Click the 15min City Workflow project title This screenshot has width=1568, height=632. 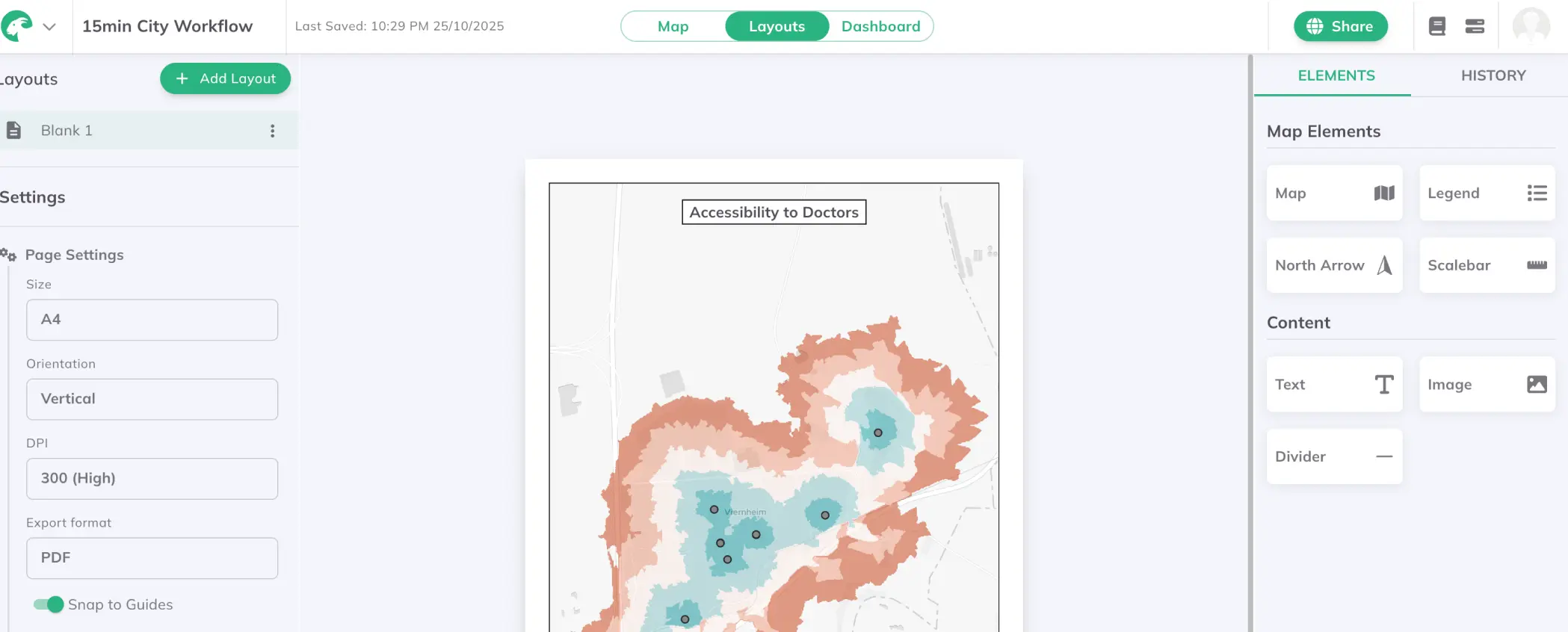167,26
